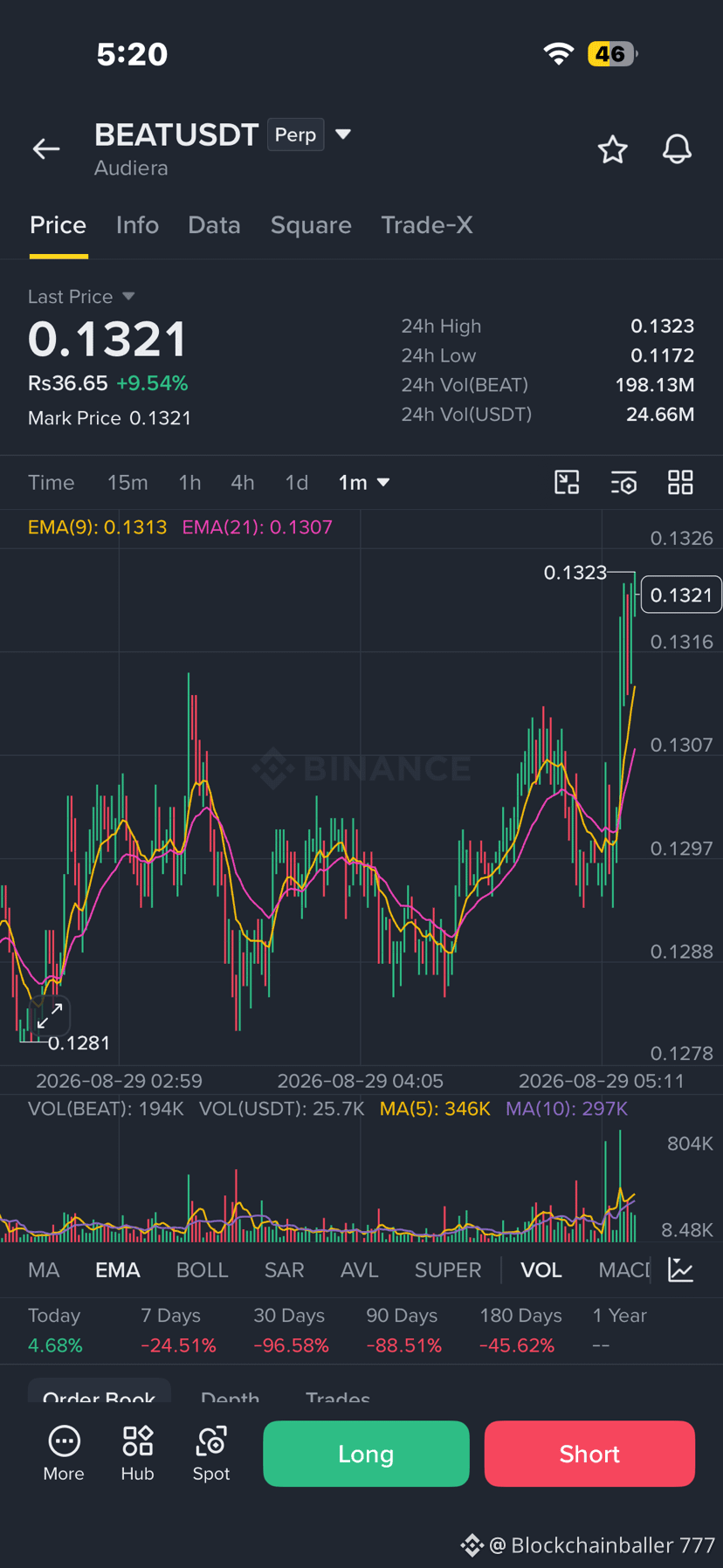Image resolution: width=723 pixels, height=1568 pixels.
Task: Tap the Today 4.68% performance
Action: coord(55,1331)
